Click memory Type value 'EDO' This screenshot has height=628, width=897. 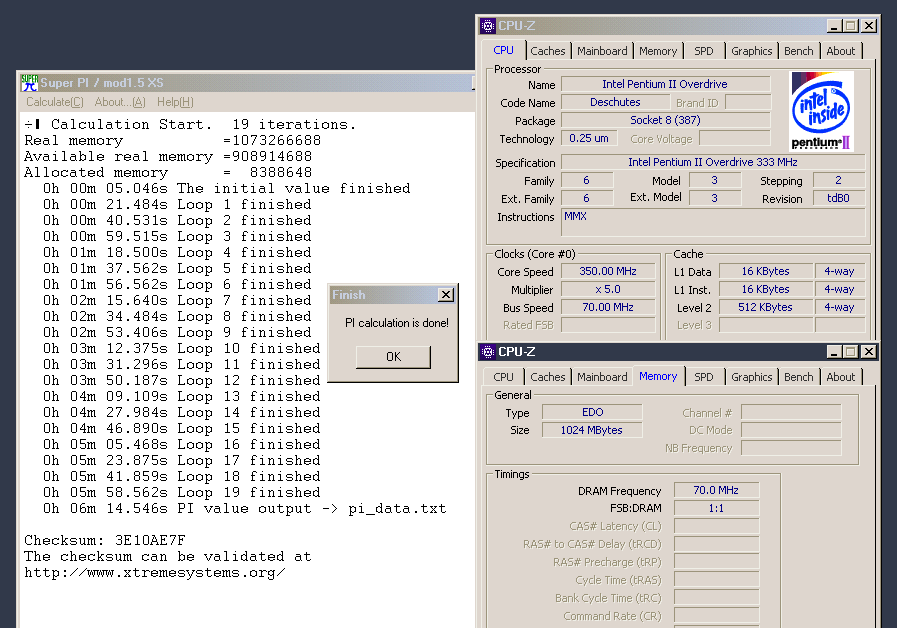592,412
